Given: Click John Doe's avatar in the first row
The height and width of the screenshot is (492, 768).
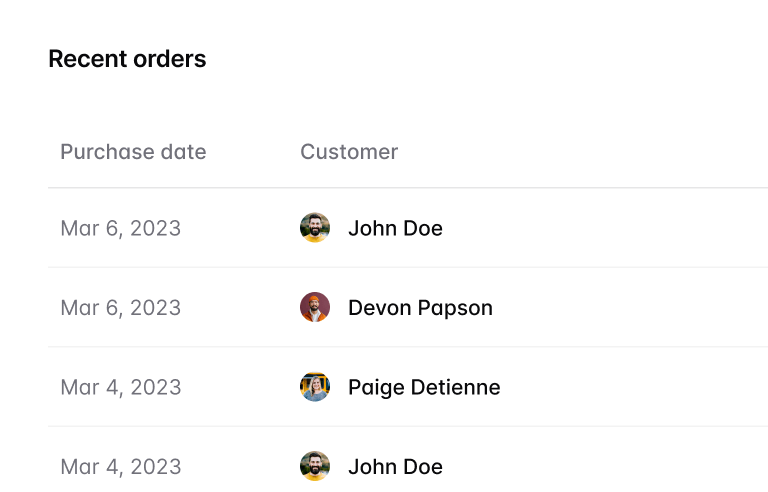Looking at the screenshot, I should pos(315,228).
